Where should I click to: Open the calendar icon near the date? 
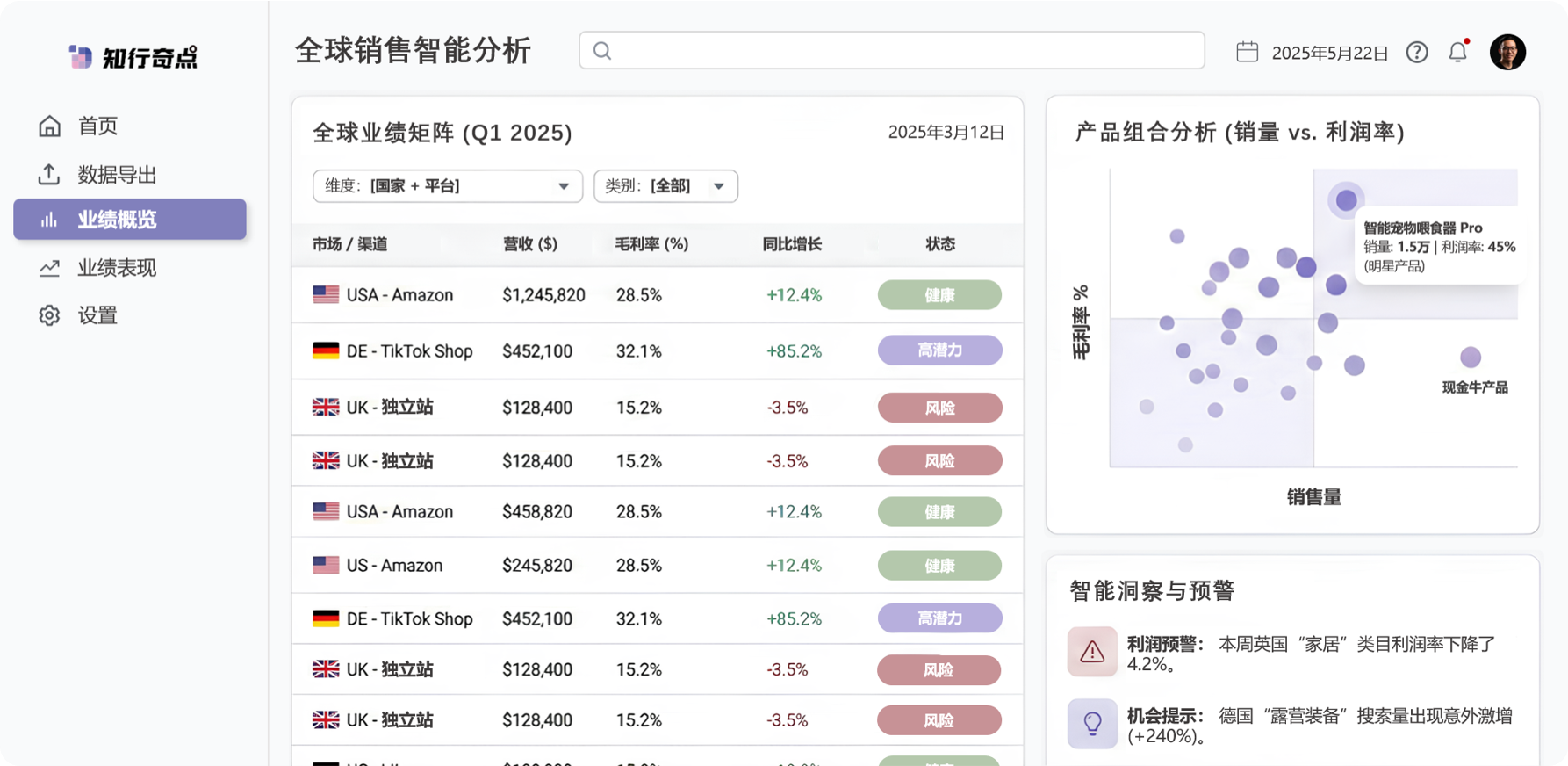pyautogui.click(x=1247, y=52)
